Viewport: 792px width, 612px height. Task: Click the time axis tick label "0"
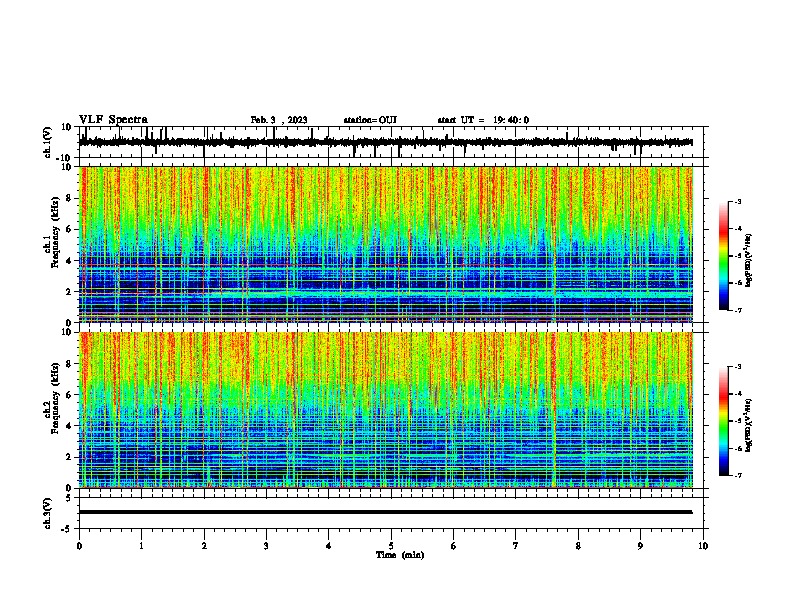point(79,546)
